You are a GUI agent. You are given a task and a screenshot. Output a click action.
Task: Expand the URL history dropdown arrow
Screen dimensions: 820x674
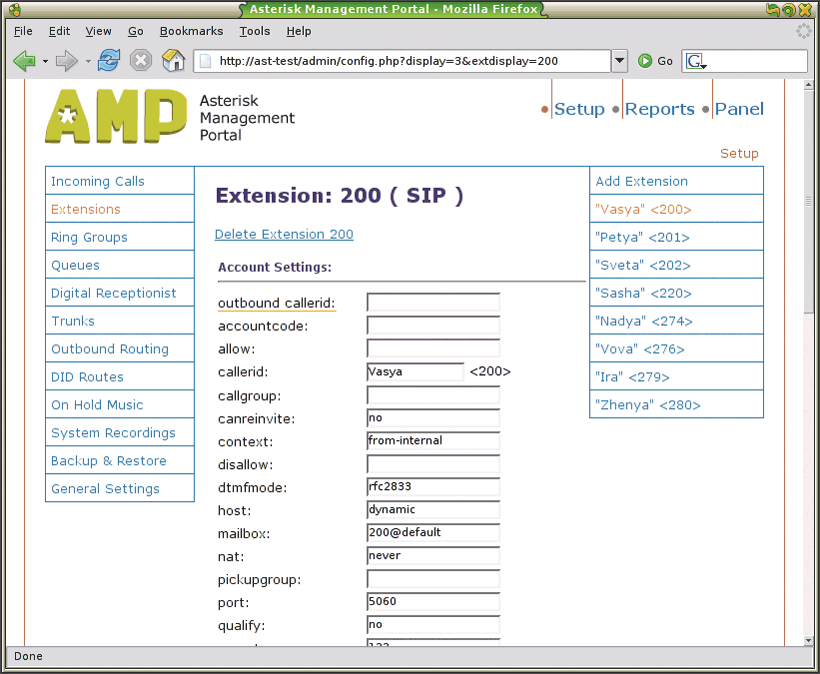619,61
